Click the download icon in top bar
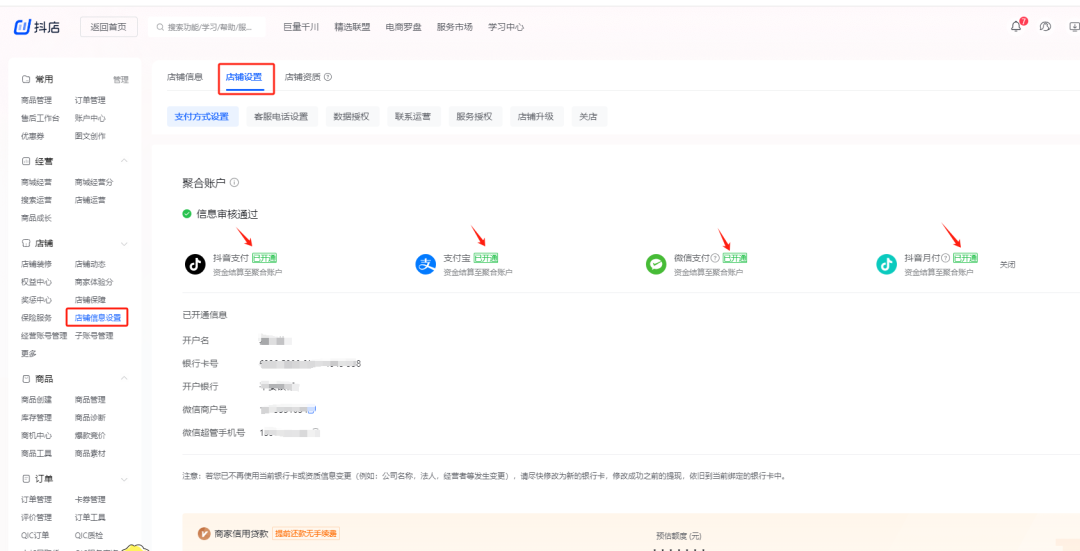The width and height of the screenshot is (1080, 551). point(1074,27)
